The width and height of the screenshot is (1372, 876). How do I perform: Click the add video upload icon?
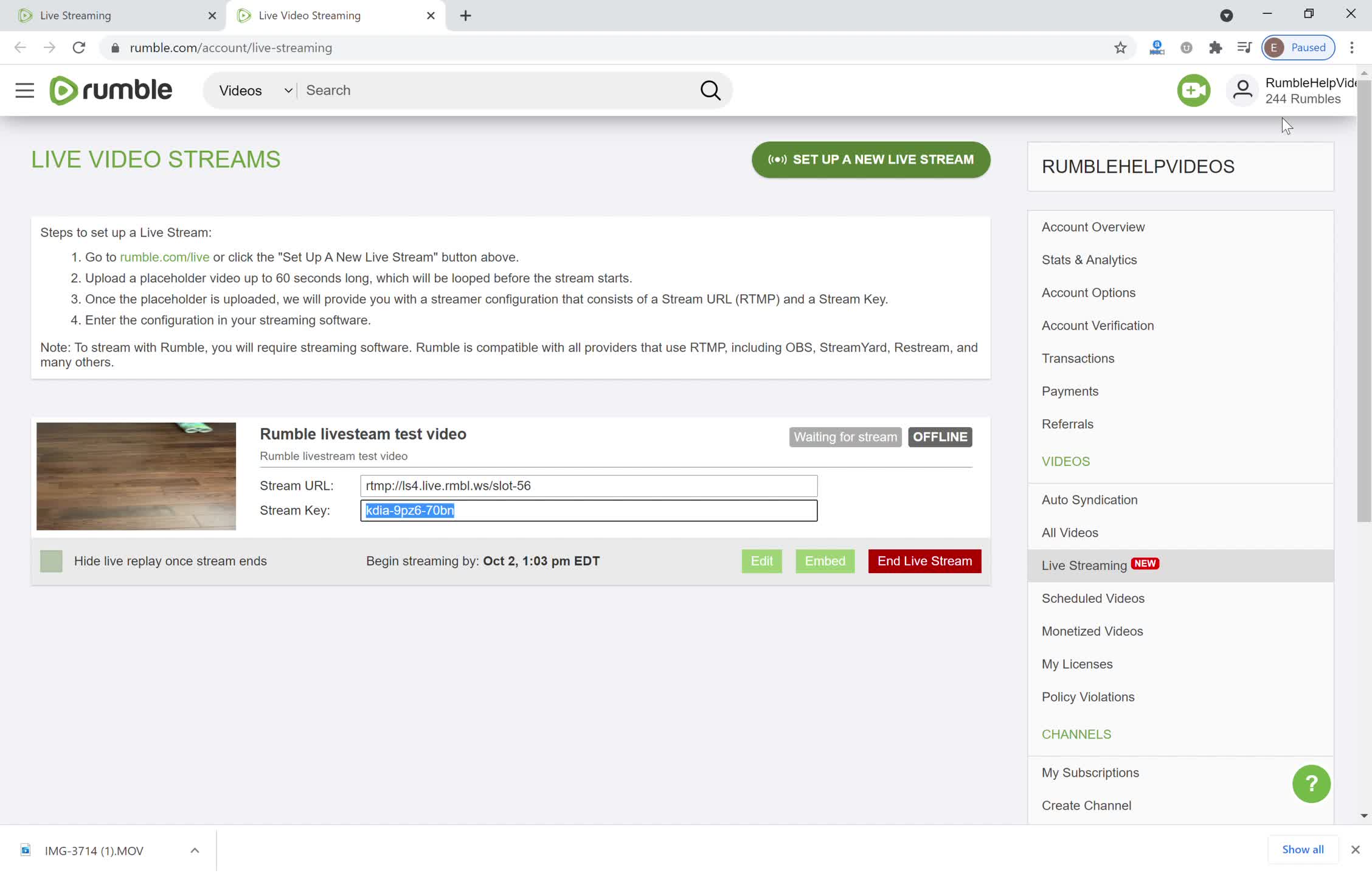point(1193,90)
